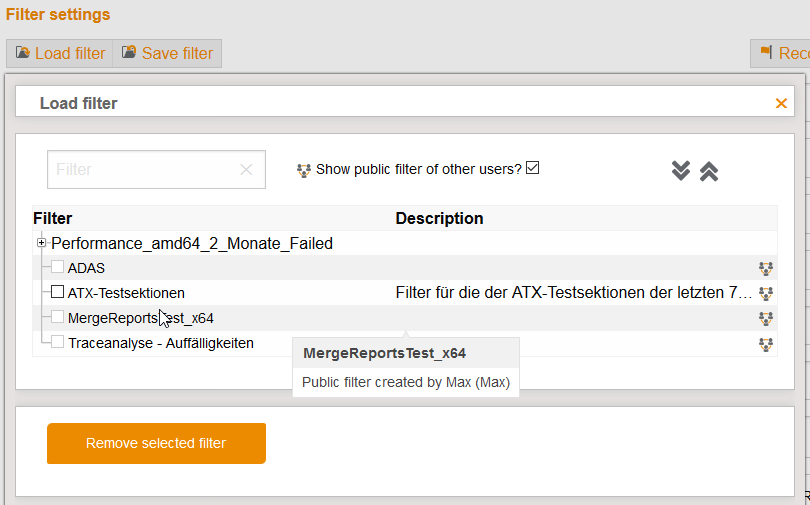Viewport: 810px width, 505px height.
Task: Click the Description column header
Action: point(439,218)
